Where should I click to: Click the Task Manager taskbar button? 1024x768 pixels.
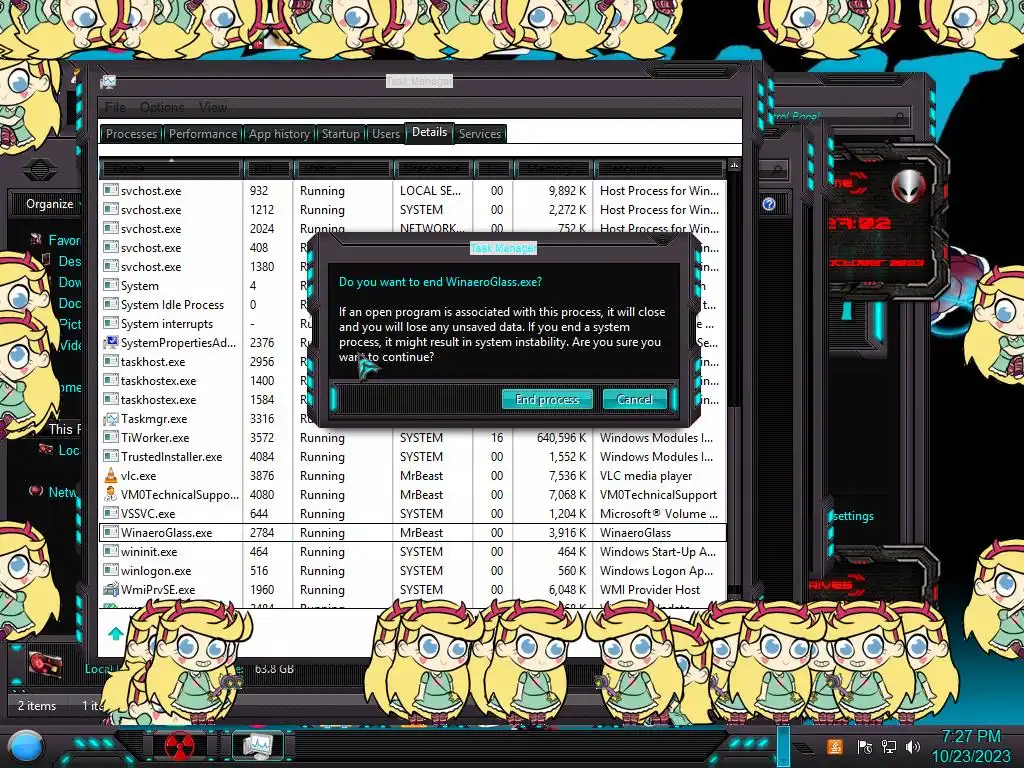(x=258, y=746)
